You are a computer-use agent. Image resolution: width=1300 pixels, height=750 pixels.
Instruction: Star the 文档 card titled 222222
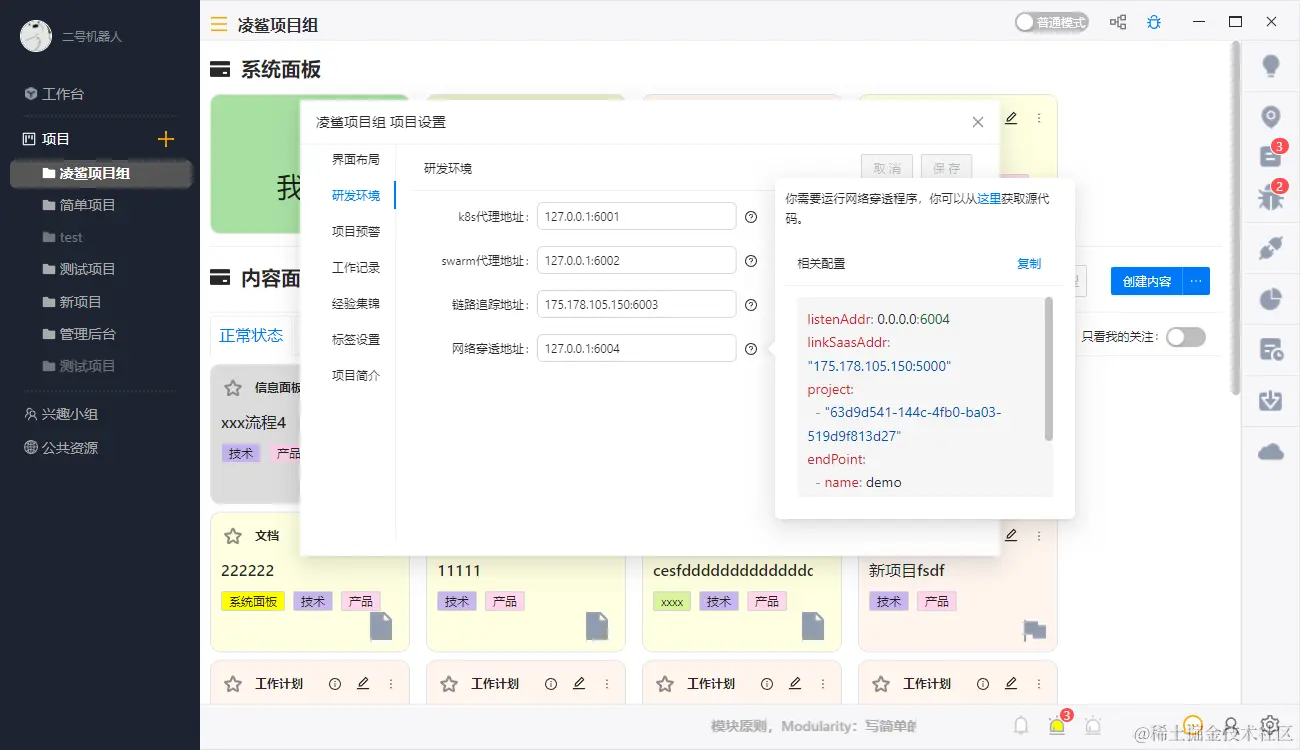233,536
